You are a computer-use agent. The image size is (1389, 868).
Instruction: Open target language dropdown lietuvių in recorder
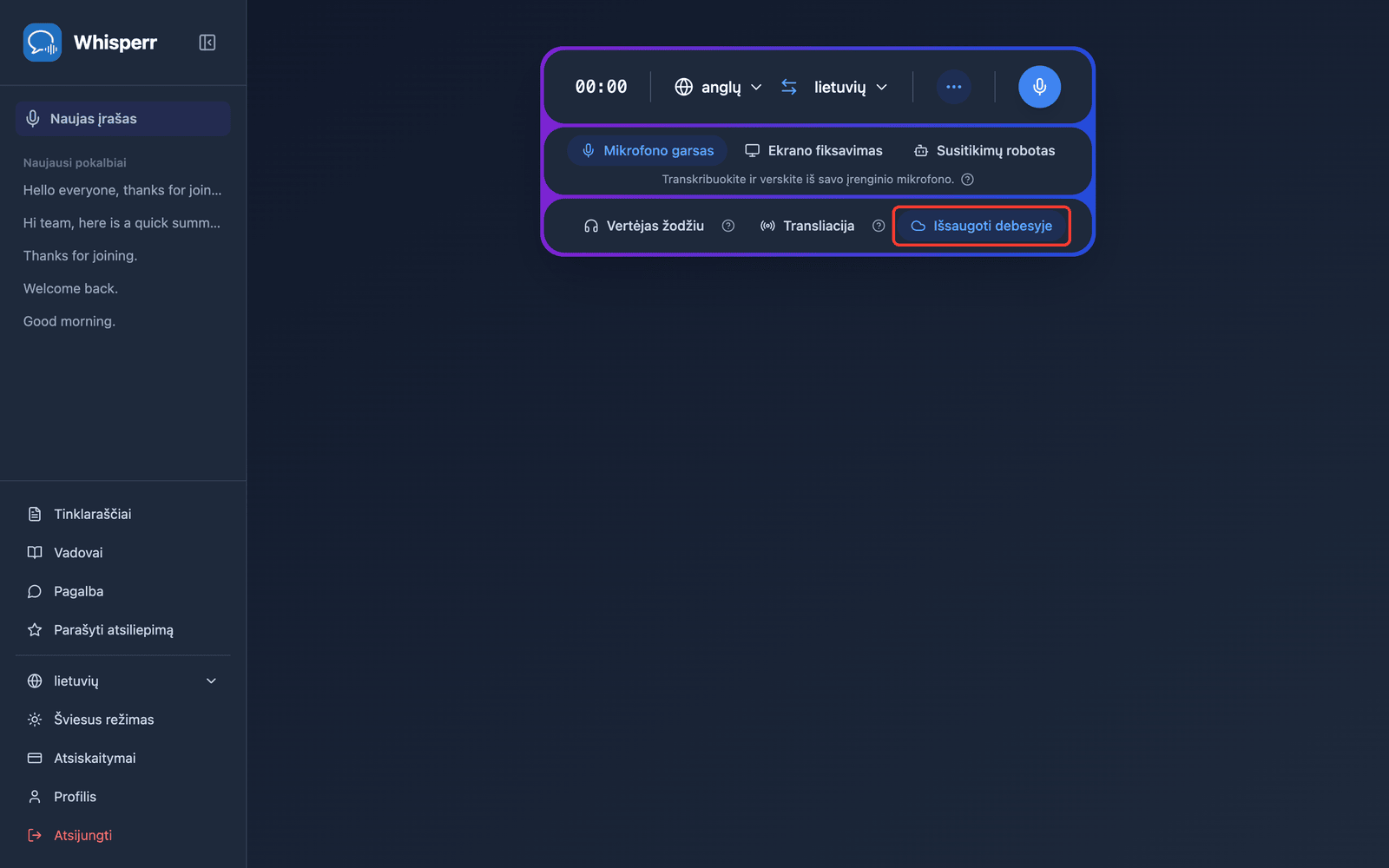(x=851, y=87)
